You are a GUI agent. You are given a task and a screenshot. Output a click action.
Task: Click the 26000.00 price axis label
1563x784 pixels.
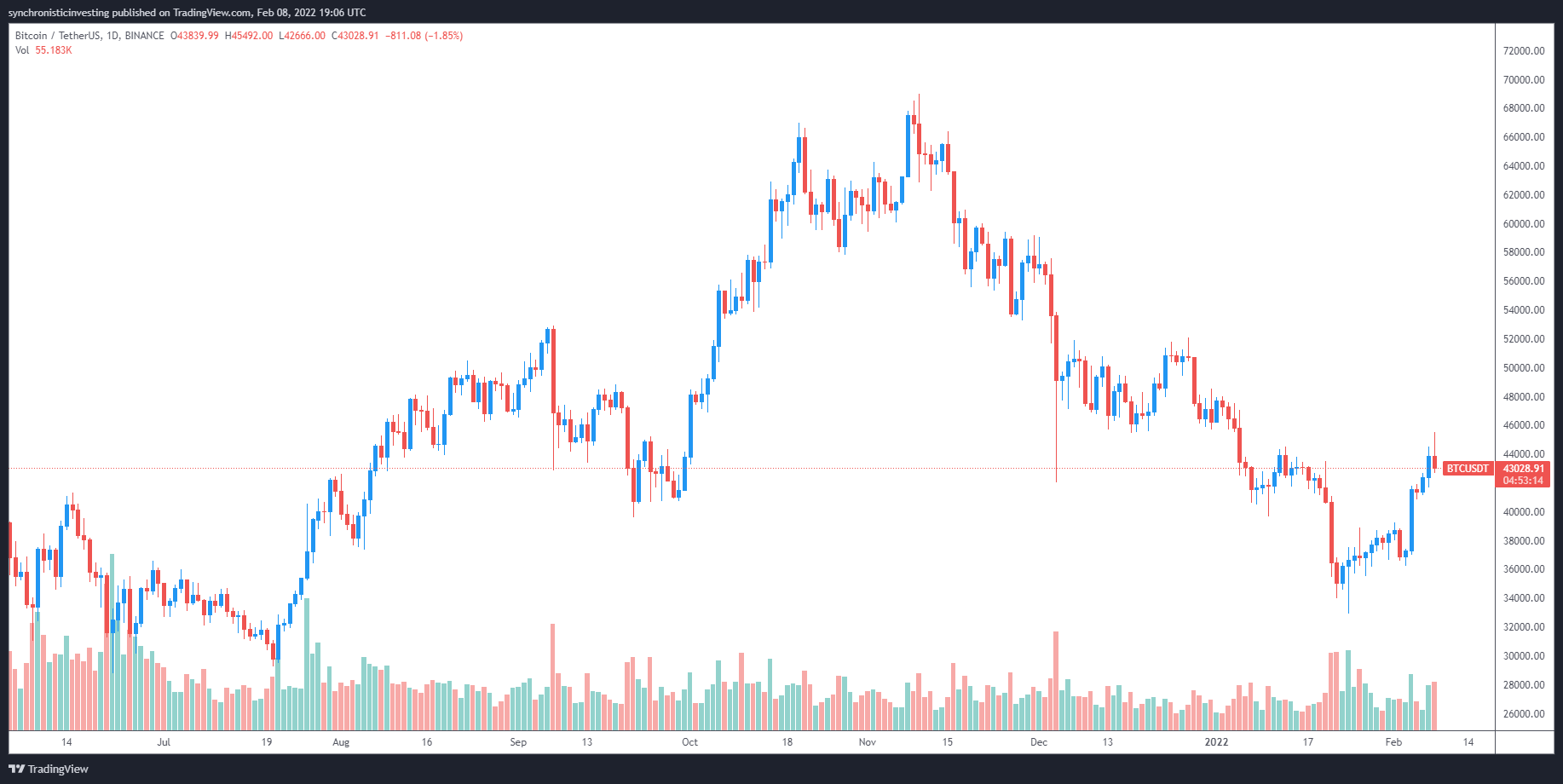[1524, 714]
